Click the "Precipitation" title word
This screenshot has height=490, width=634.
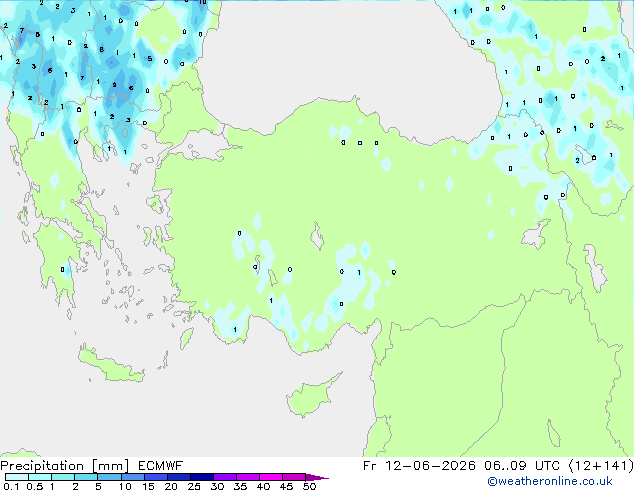tap(42, 466)
